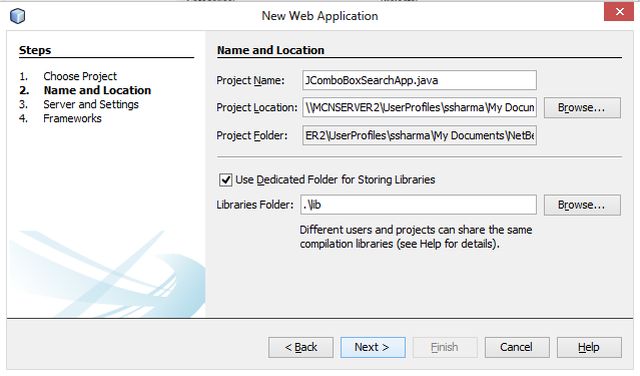Select the Server and Settings step
Image resolution: width=640 pixels, height=376 pixels.
tap(91, 105)
